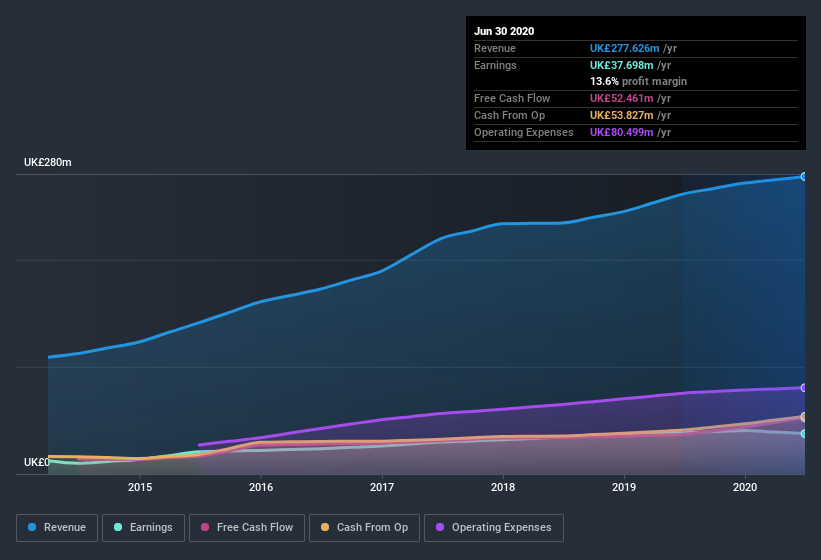Click the Revenue row label in tooltip
This screenshot has height=560, width=821.
(x=495, y=48)
